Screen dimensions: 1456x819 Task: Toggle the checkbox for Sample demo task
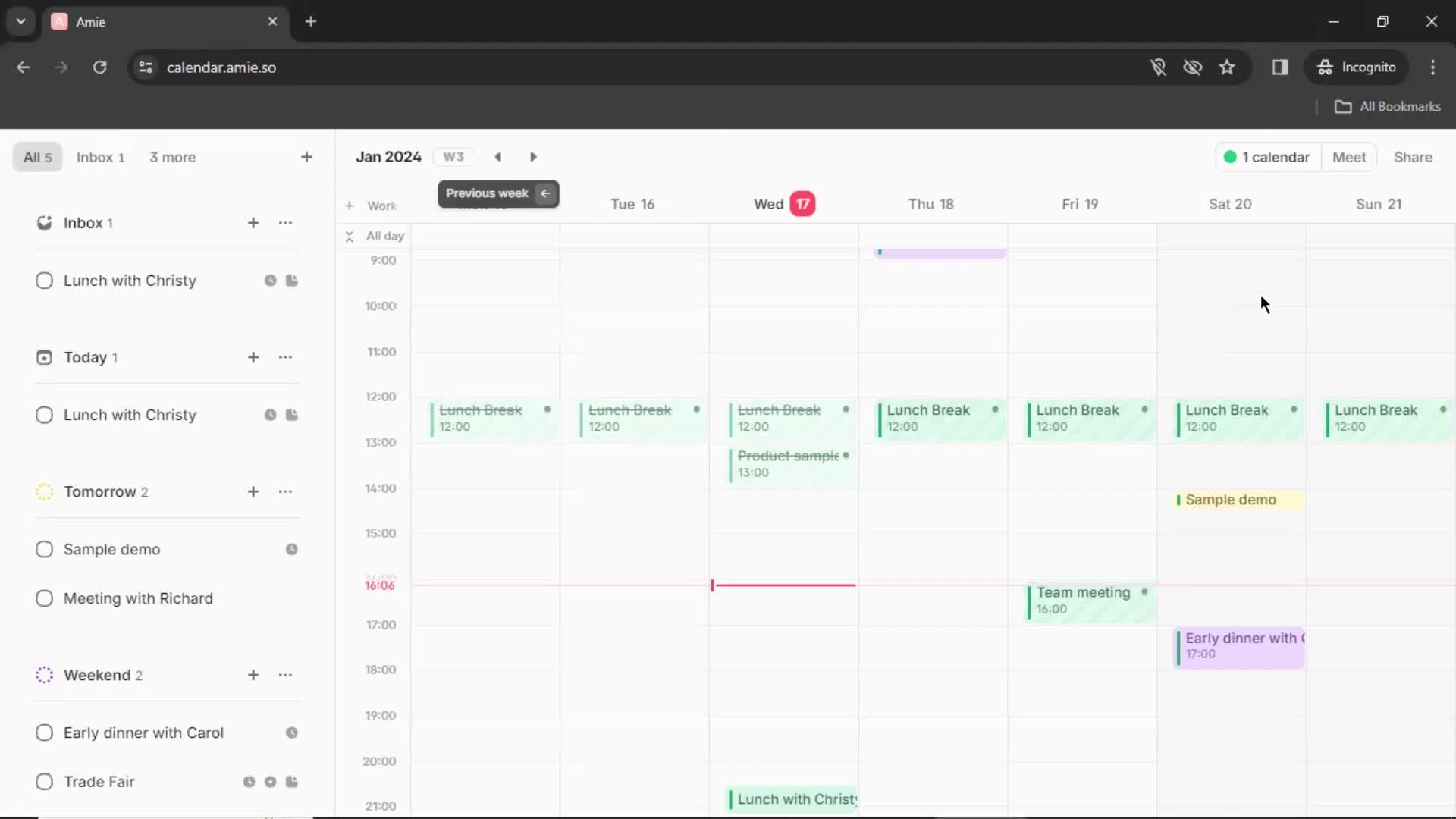pyautogui.click(x=43, y=549)
